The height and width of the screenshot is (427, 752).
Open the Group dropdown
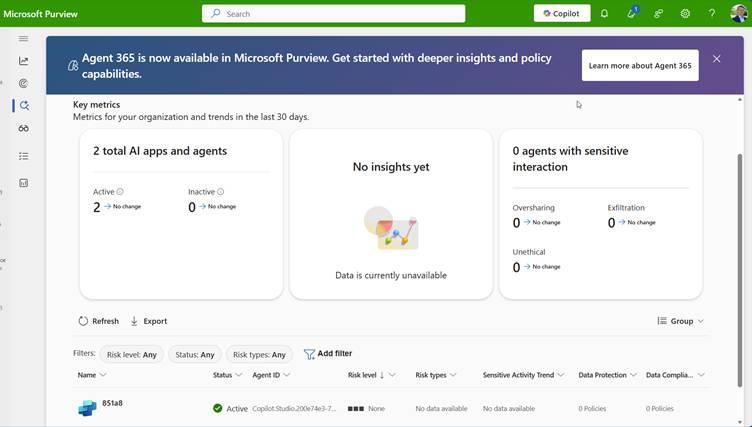(680, 321)
